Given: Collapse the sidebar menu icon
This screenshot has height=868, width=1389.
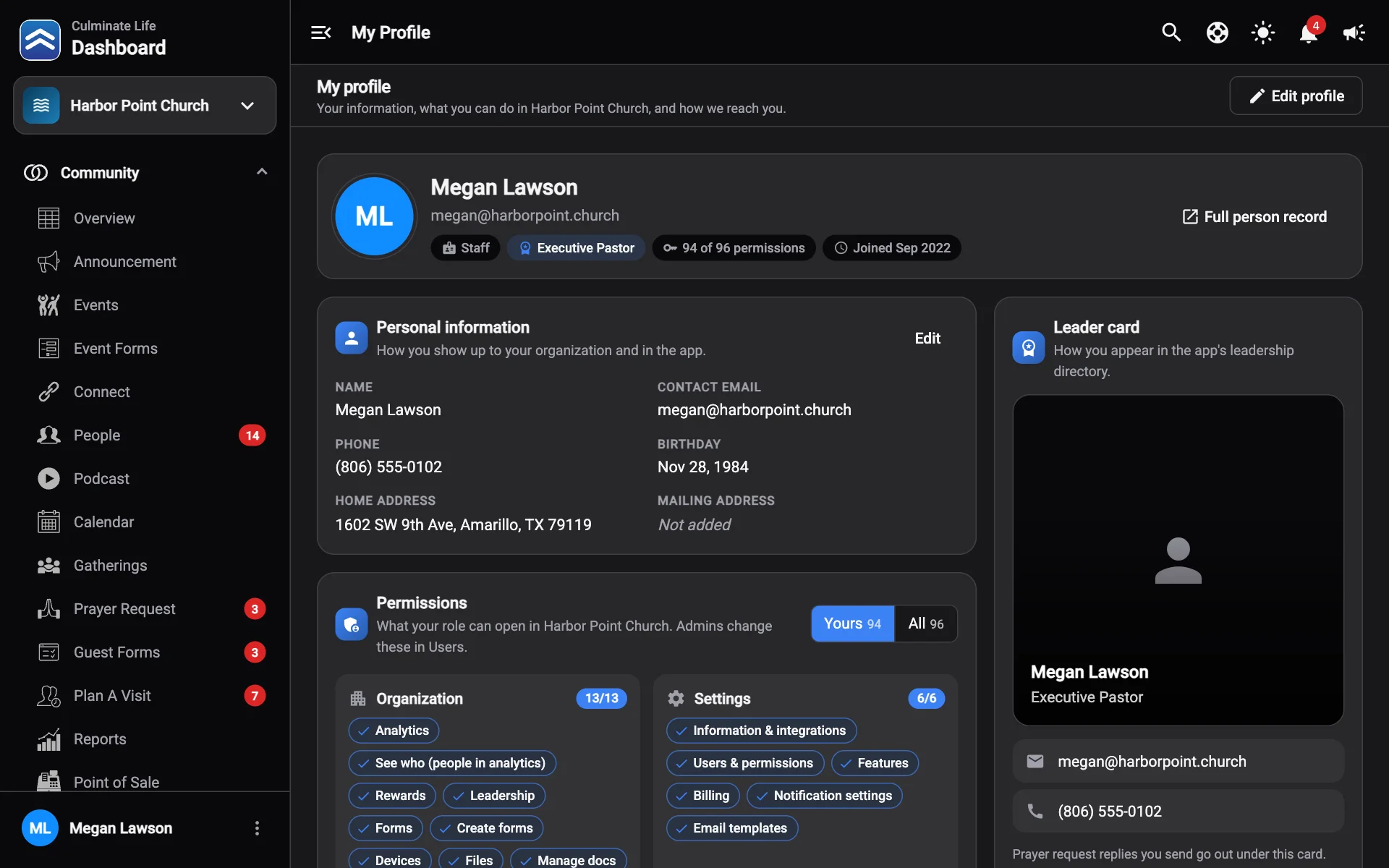Looking at the screenshot, I should (320, 33).
